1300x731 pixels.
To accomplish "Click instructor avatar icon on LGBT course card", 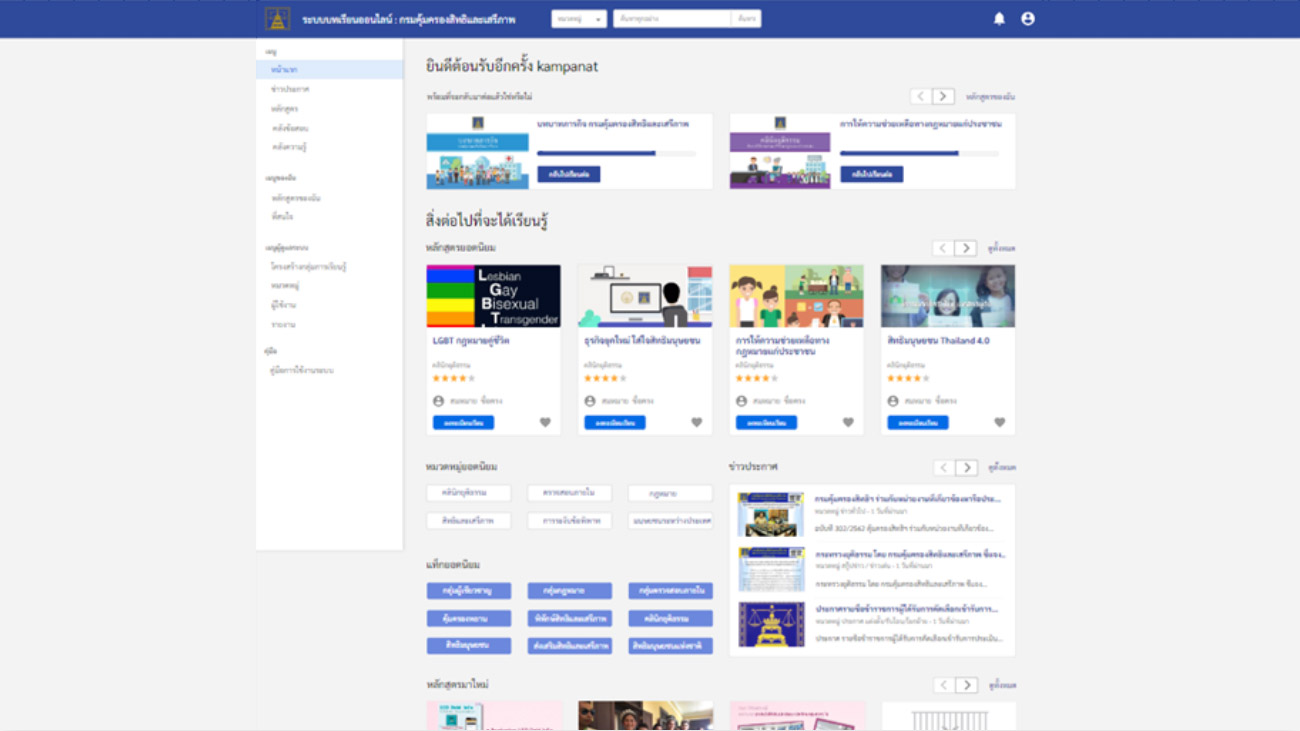I will pos(438,401).
